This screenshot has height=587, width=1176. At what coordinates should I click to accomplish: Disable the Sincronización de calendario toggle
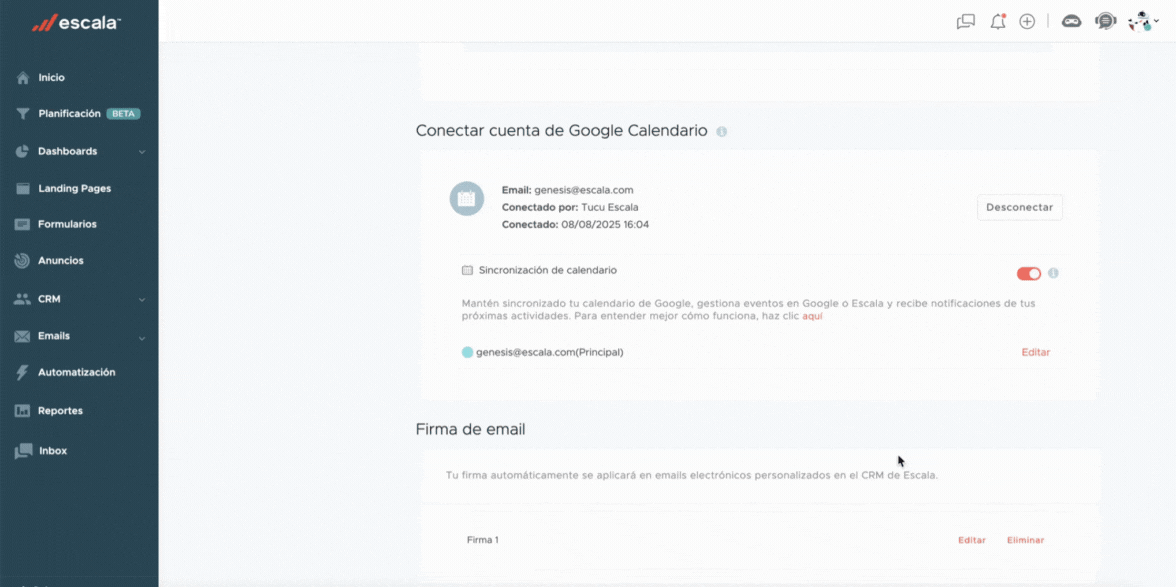[x=1028, y=274]
